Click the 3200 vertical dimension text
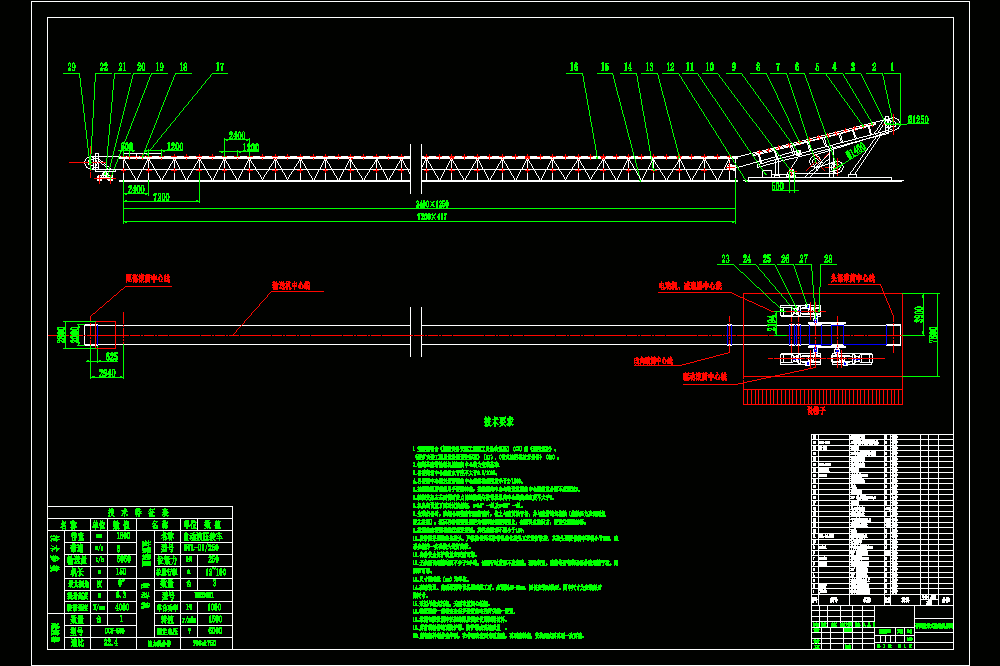The image size is (1000, 666). (x=919, y=314)
